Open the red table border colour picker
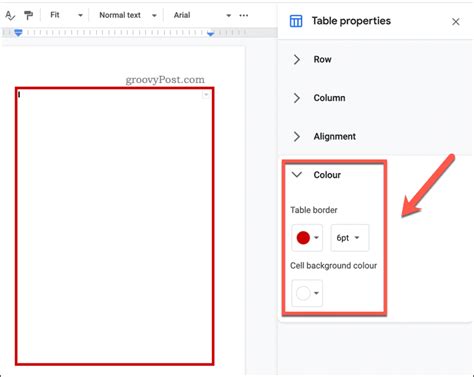 coord(307,238)
